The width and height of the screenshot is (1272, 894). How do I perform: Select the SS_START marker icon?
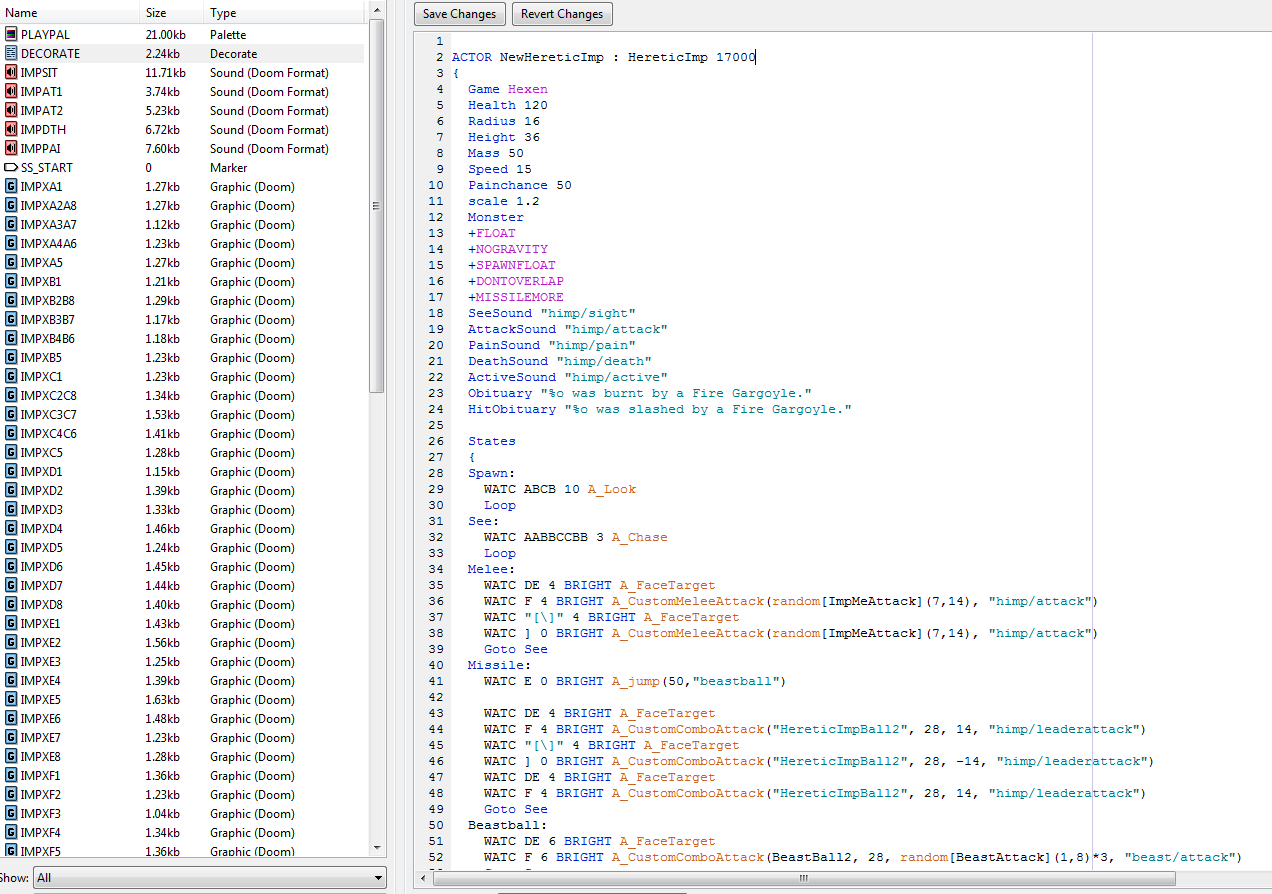[11, 168]
